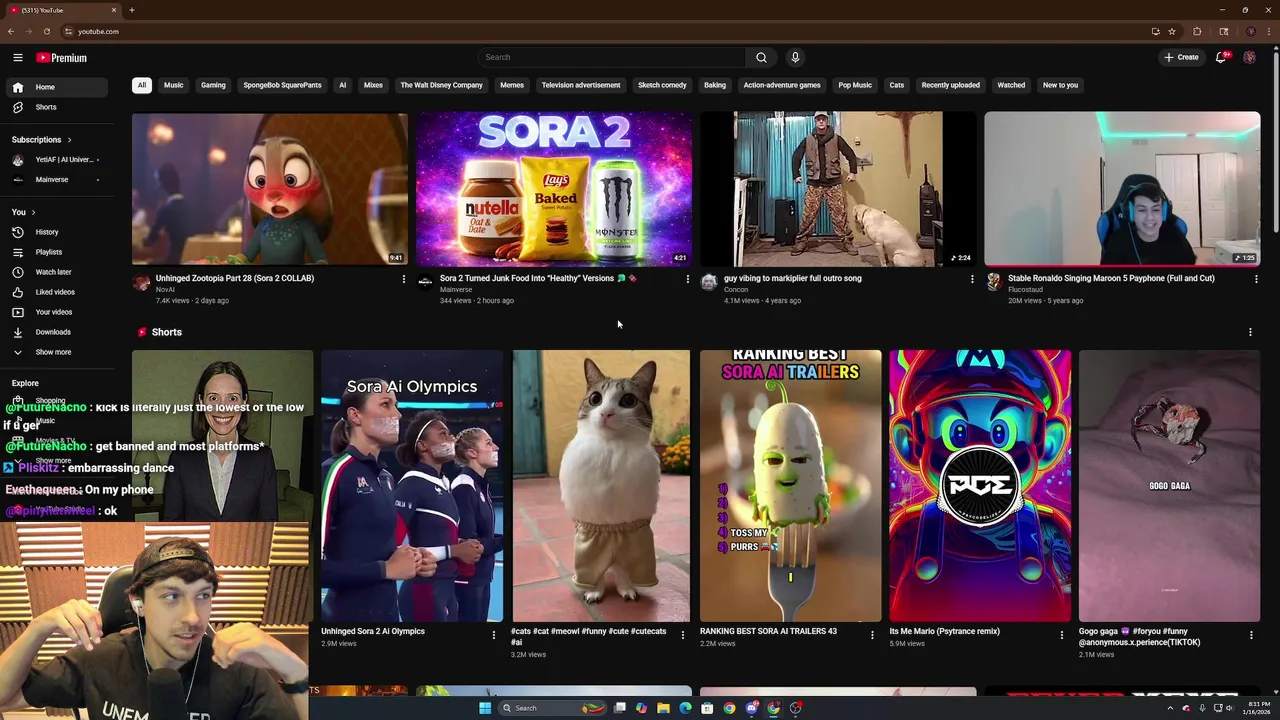
Task: Select the New to you chip
Action: pyautogui.click(x=1060, y=85)
